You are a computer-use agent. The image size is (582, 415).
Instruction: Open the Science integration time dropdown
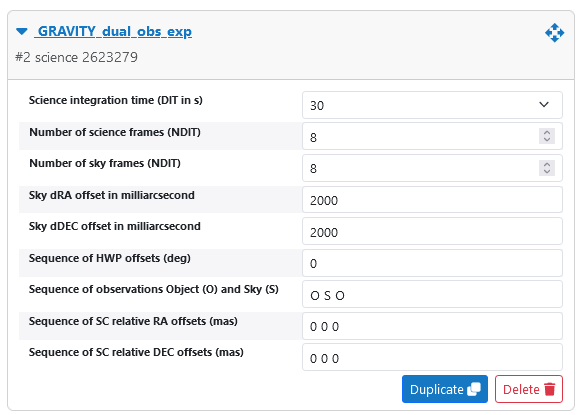tap(432, 105)
